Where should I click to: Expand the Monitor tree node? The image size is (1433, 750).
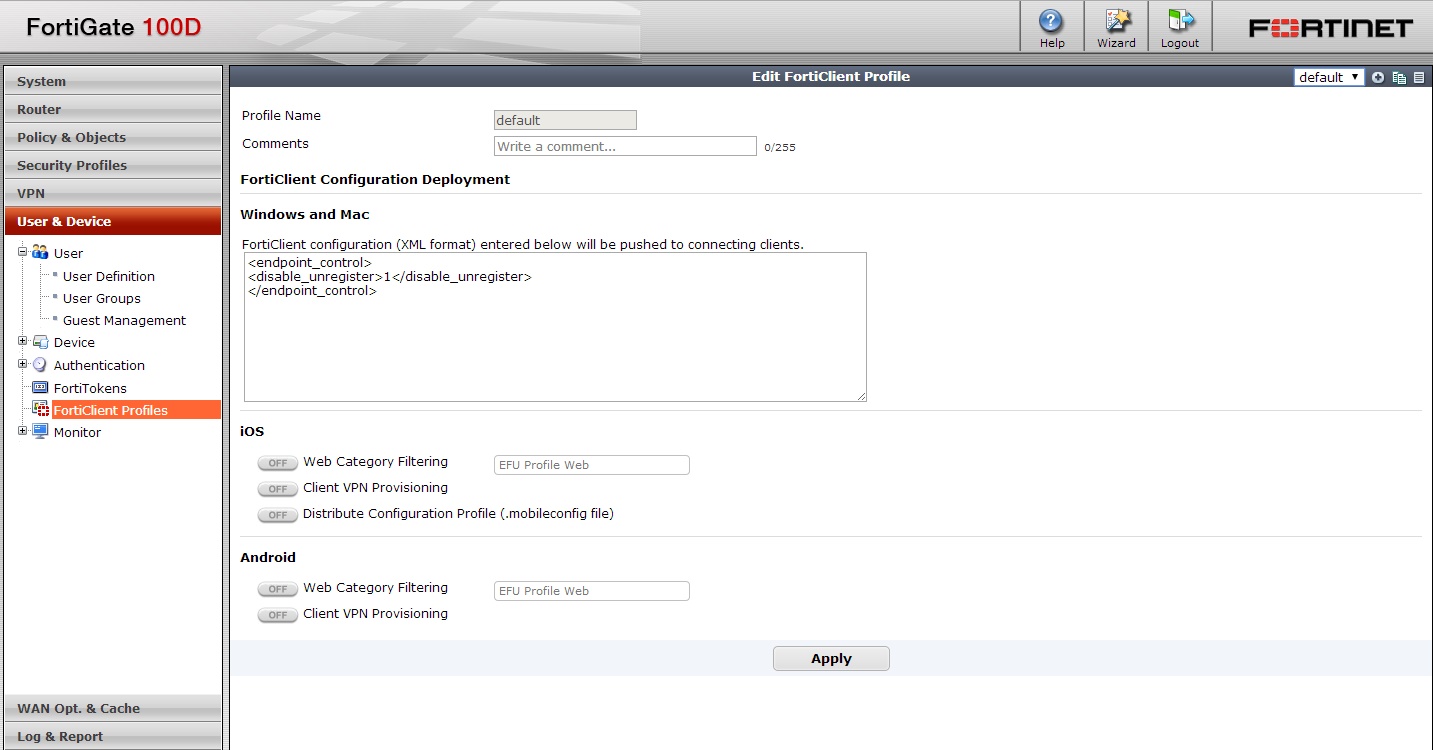pos(22,431)
